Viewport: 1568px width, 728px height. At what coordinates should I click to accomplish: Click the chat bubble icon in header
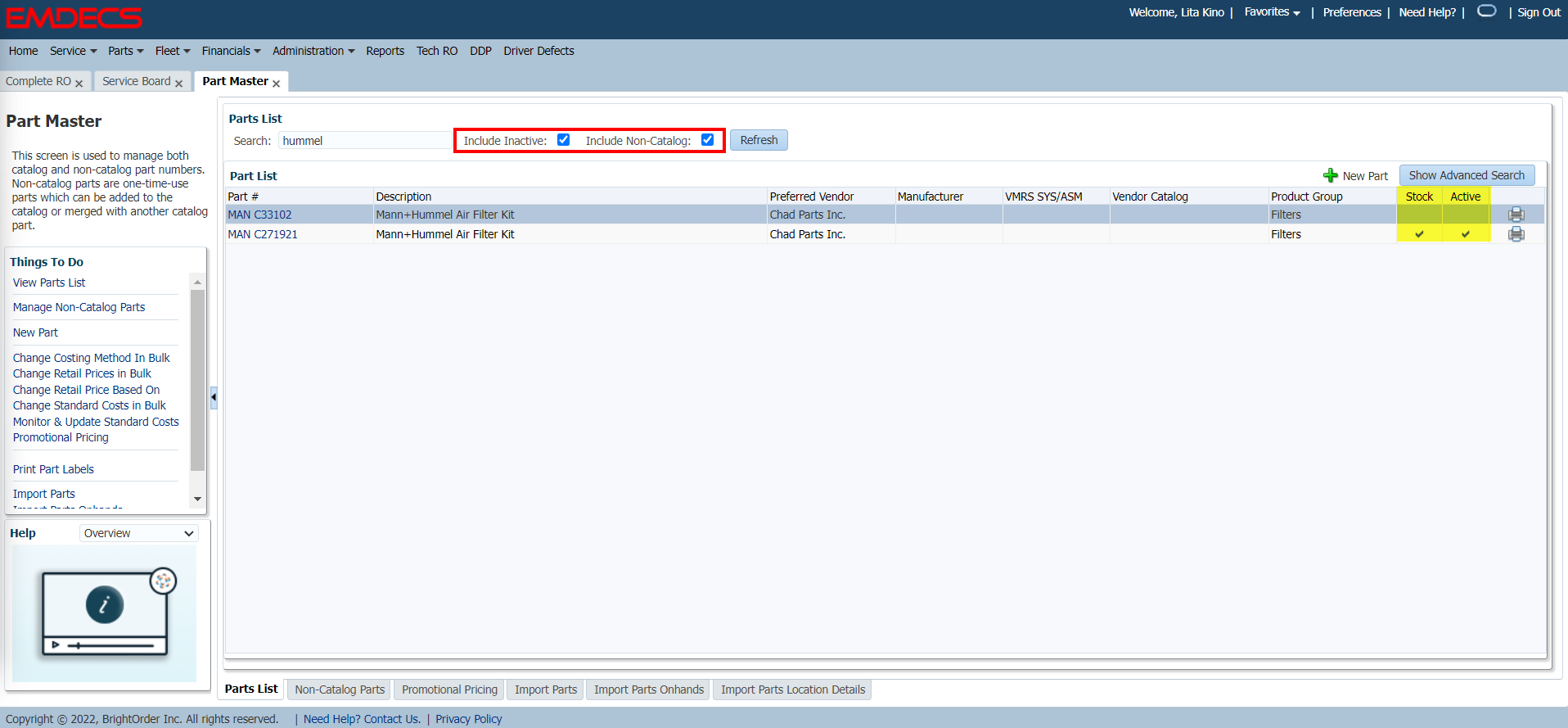coord(1486,11)
